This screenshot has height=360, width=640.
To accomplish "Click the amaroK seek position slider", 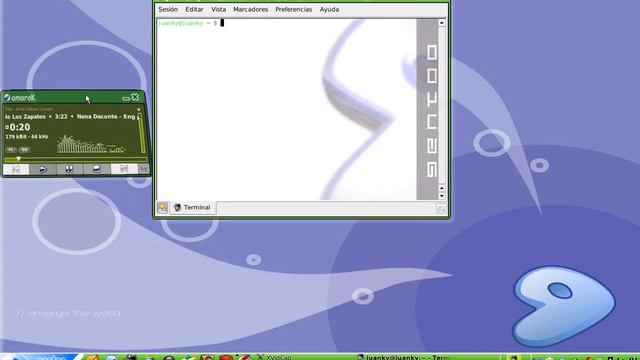I will click(75, 159).
